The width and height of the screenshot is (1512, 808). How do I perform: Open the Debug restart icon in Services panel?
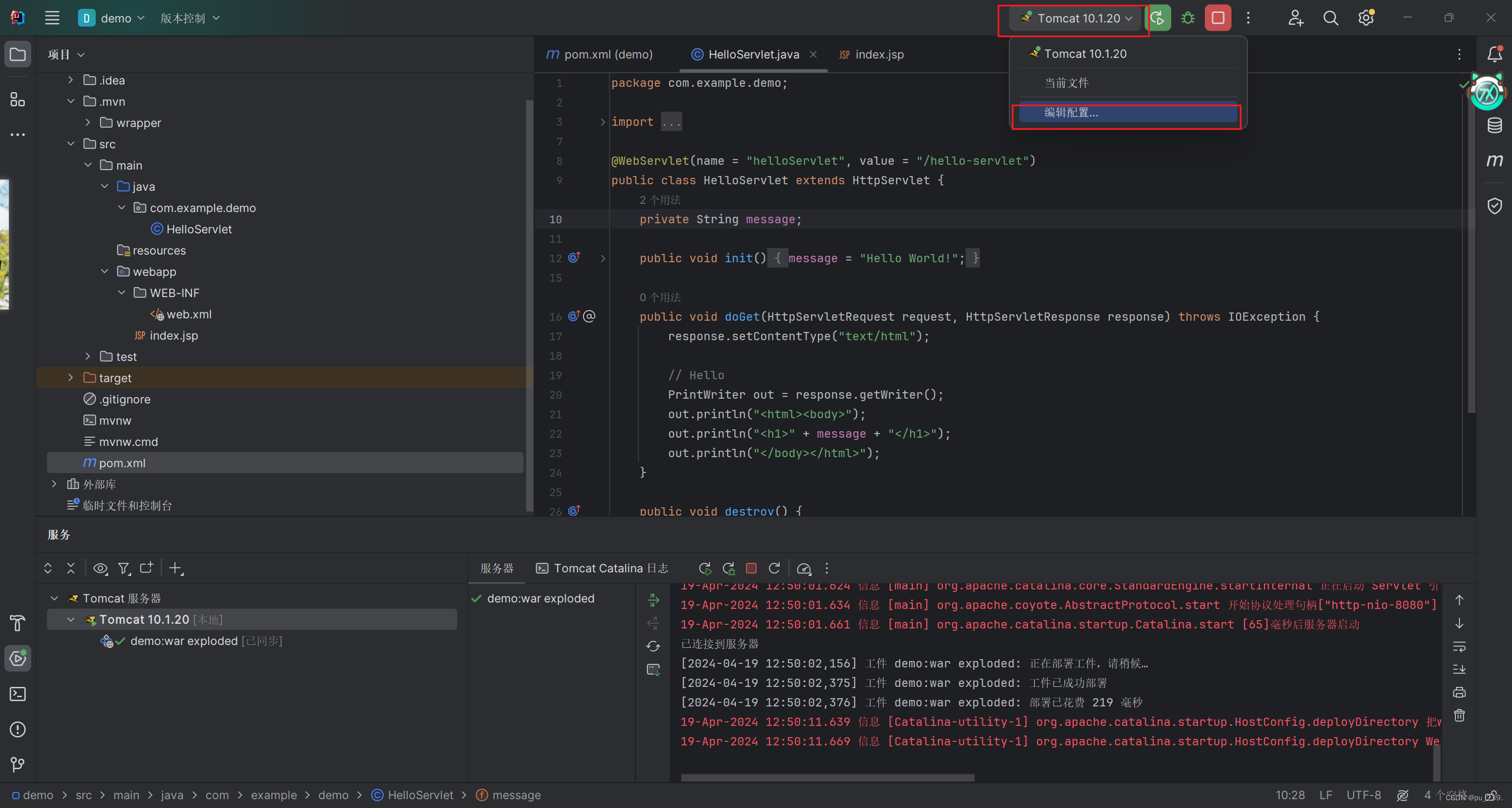[x=728, y=568]
